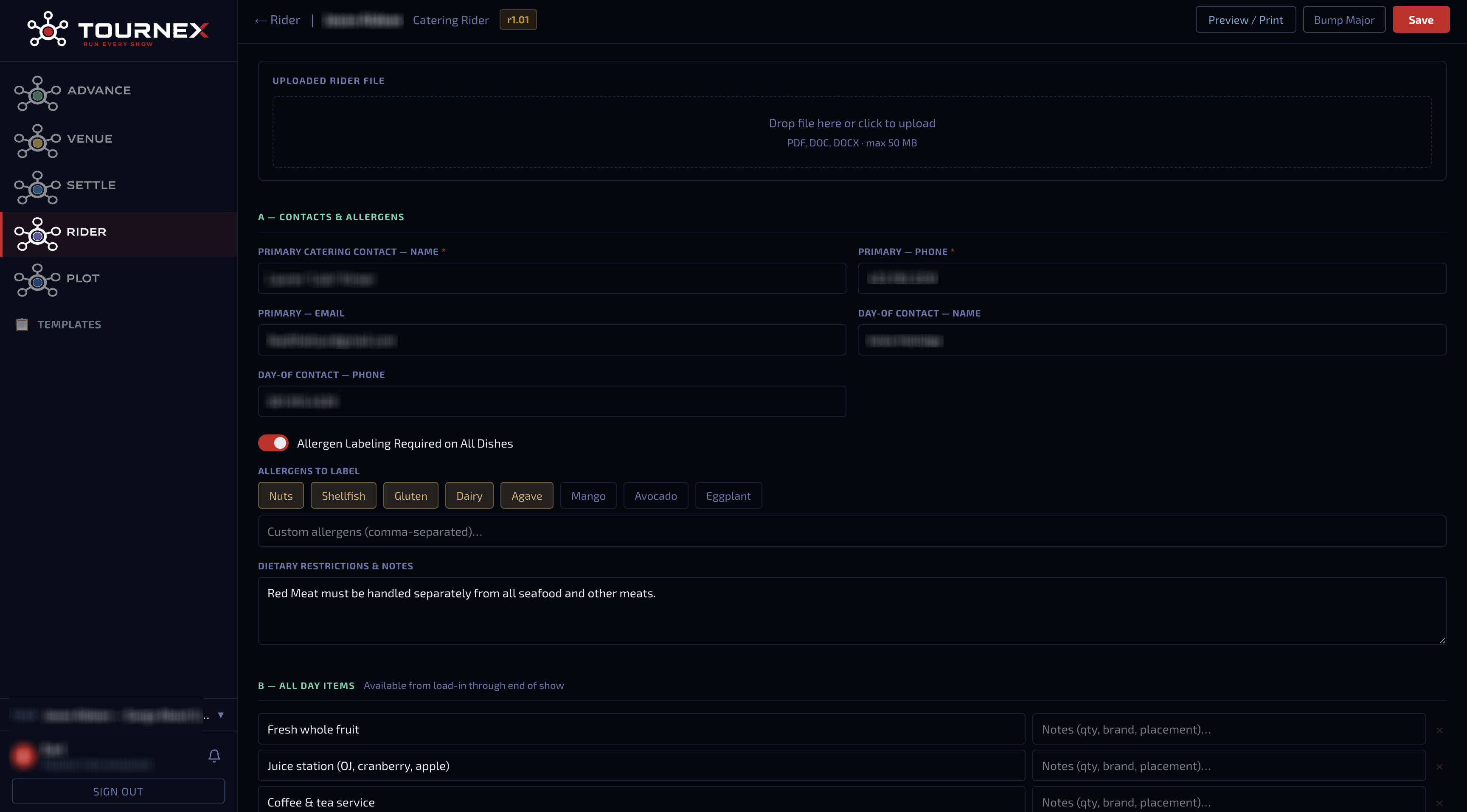Click the Venue node icon
The image size is (1467, 812).
coord(37,141)
